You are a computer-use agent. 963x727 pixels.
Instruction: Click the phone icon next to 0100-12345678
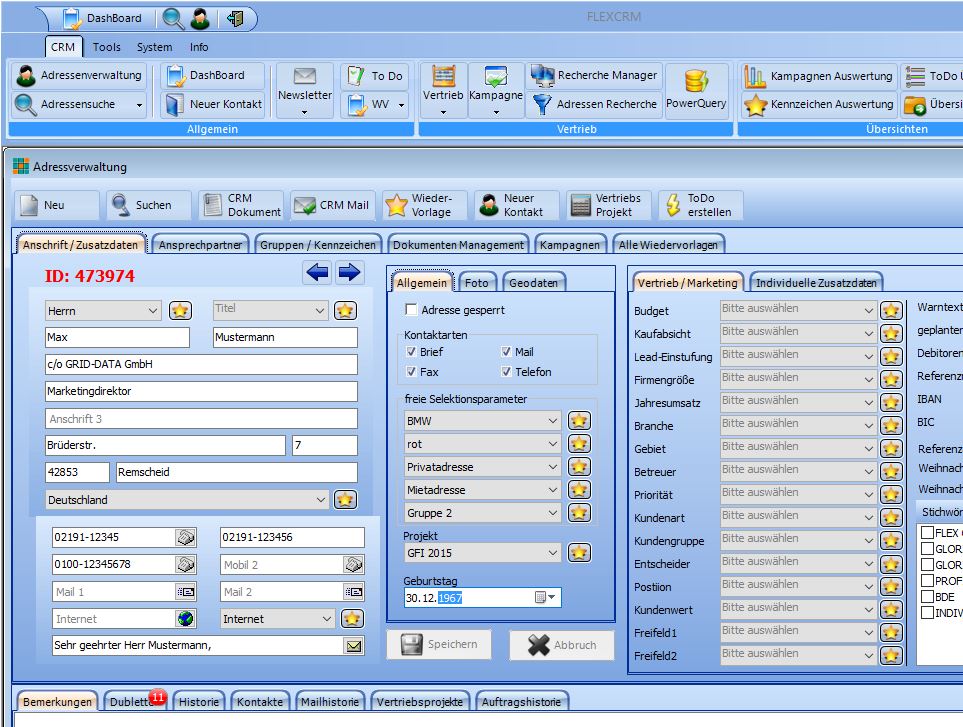click(x=185, y=564)
